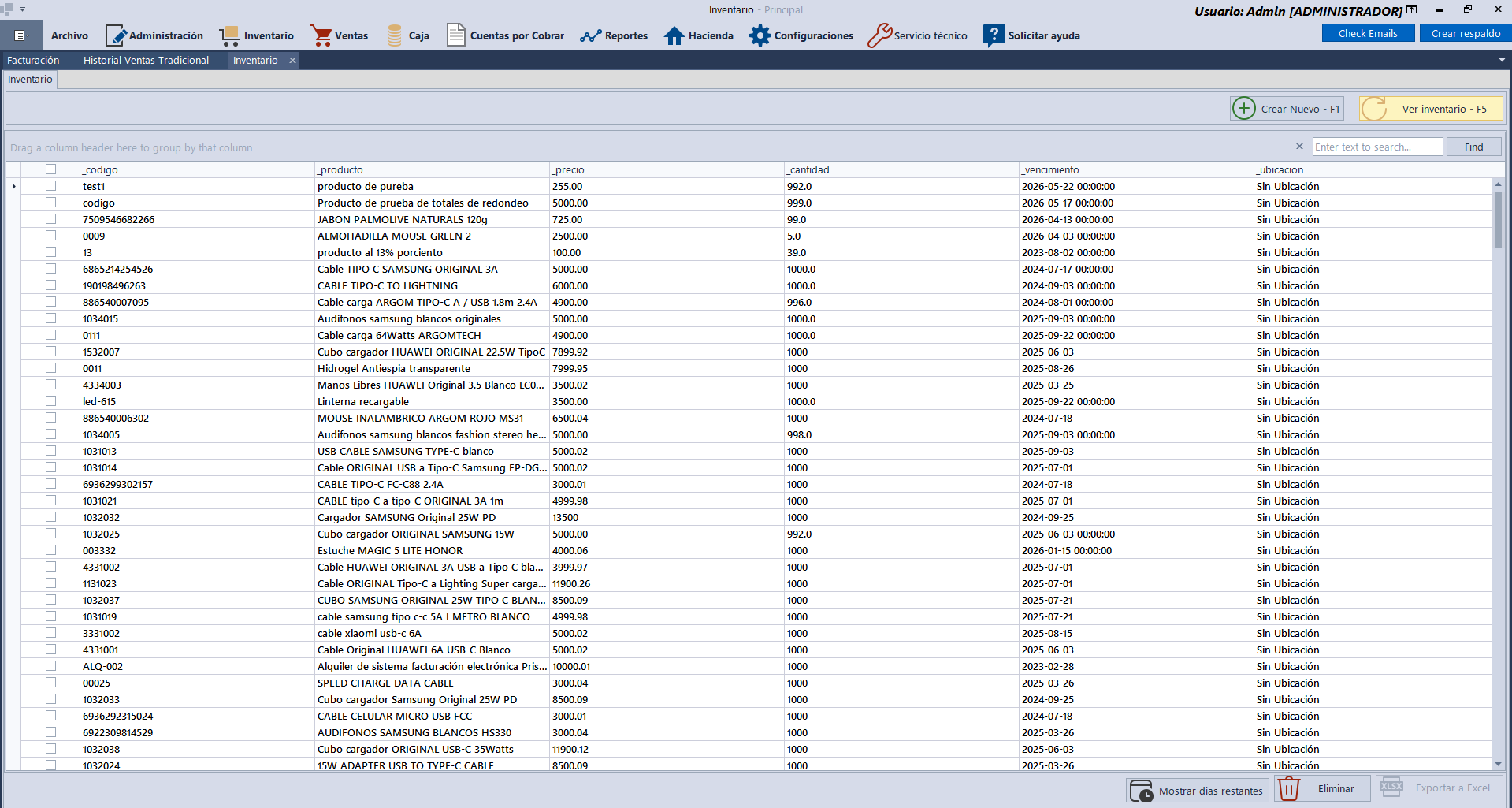Sort by the _cantidad column header
Viewport: 1512px width, 808px height.
pyautogui.click(x=901, y=169)
